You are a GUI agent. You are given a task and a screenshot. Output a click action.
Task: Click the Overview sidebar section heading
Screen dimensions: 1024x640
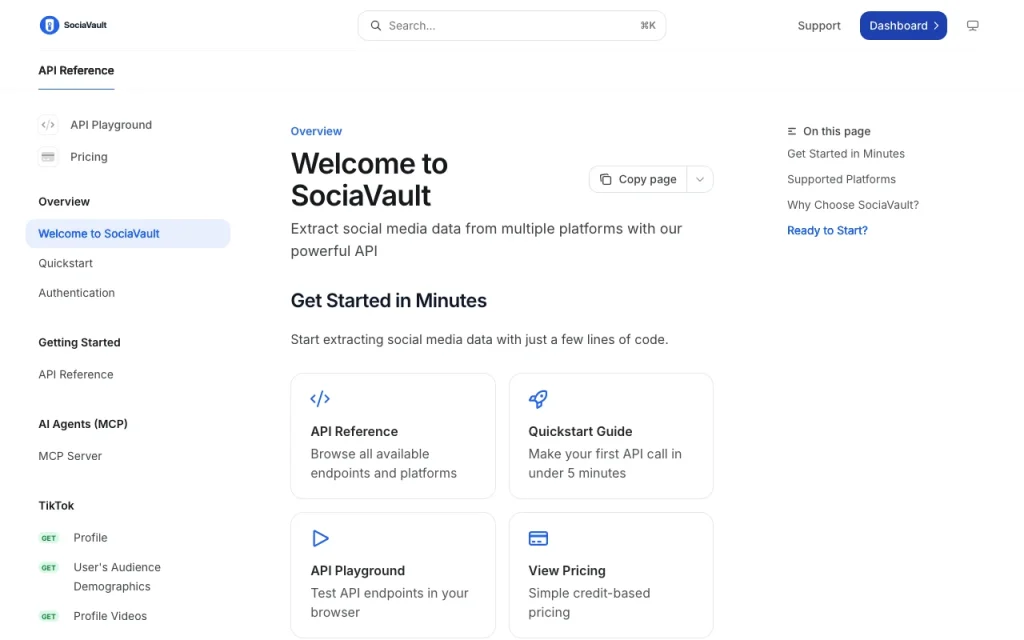[64, 202]
